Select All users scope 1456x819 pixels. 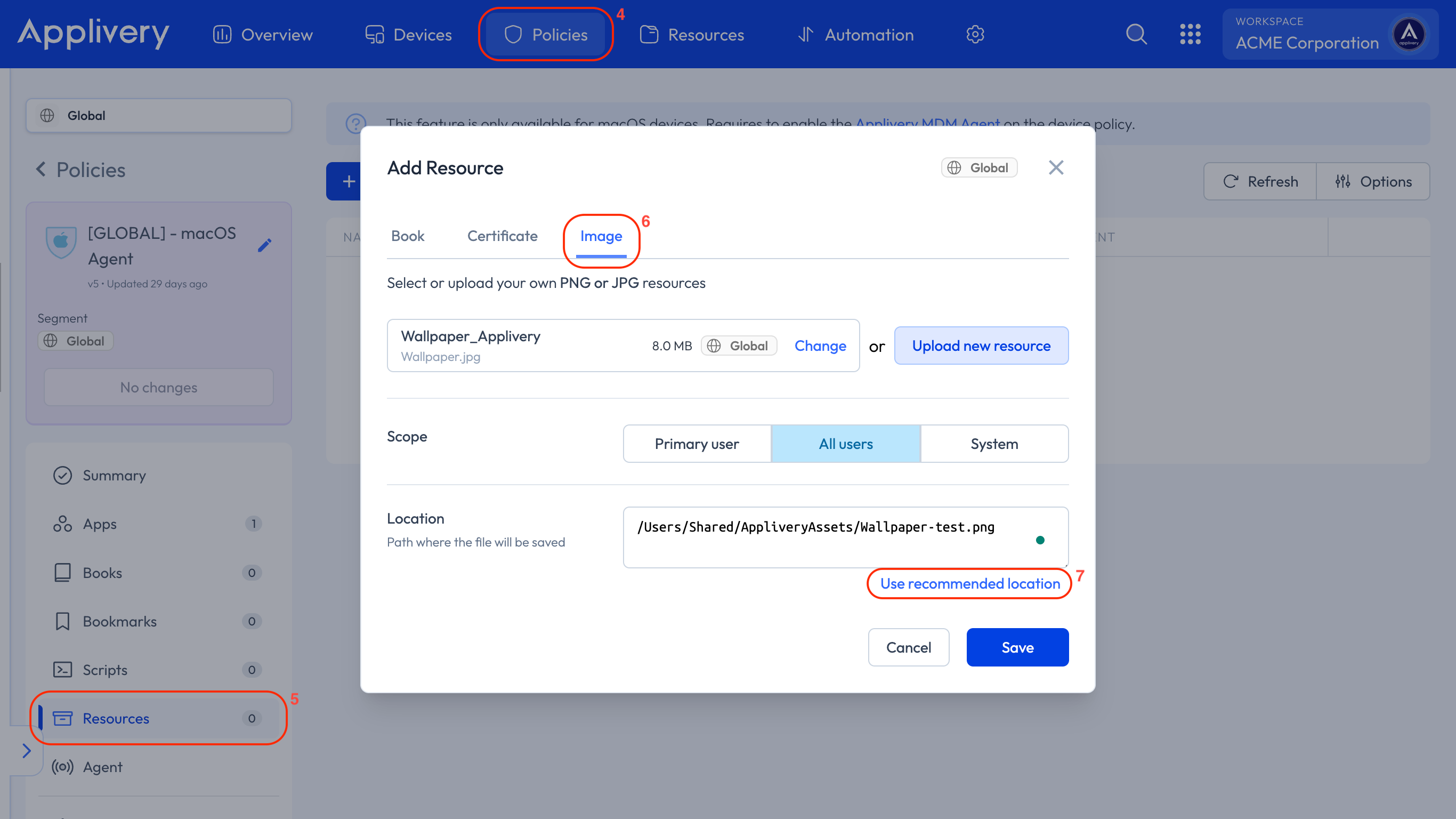click(x=846, y=444)
